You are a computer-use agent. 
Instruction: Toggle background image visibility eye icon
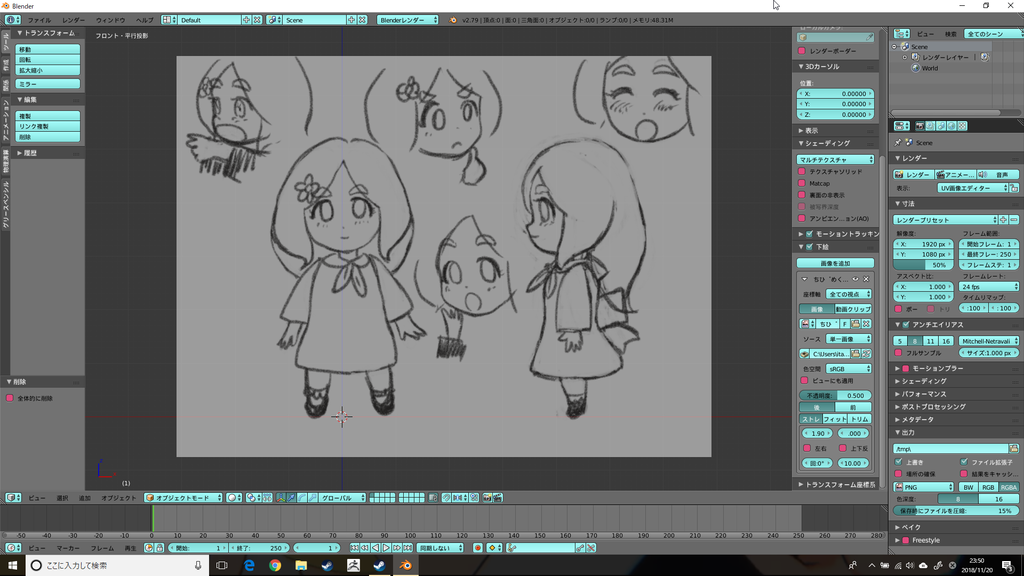tap(856, 279)
